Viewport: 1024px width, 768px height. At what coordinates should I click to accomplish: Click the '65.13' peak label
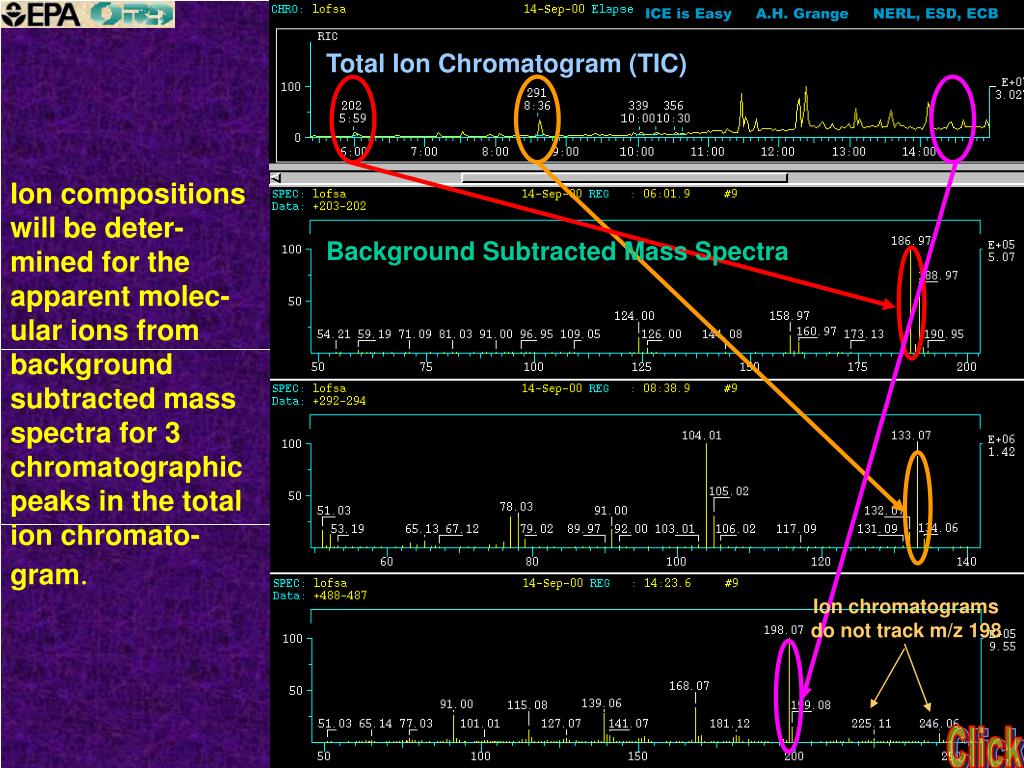point(421,528)
